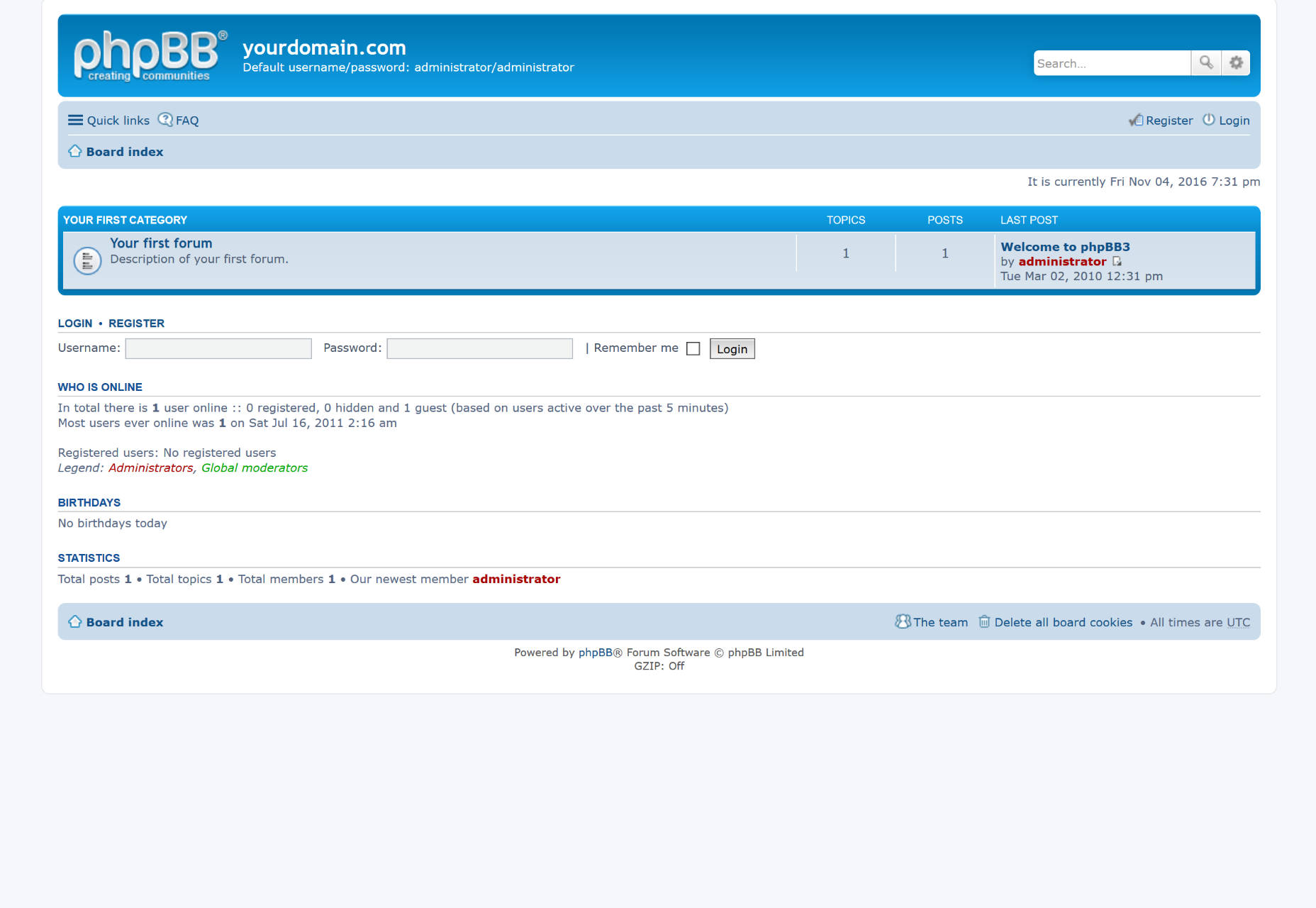The height and width of the screenshot is (908, 1316).
Task: Click the home icon beside the footer Board index
Action: pyautogui.click(x=75, y=621)
